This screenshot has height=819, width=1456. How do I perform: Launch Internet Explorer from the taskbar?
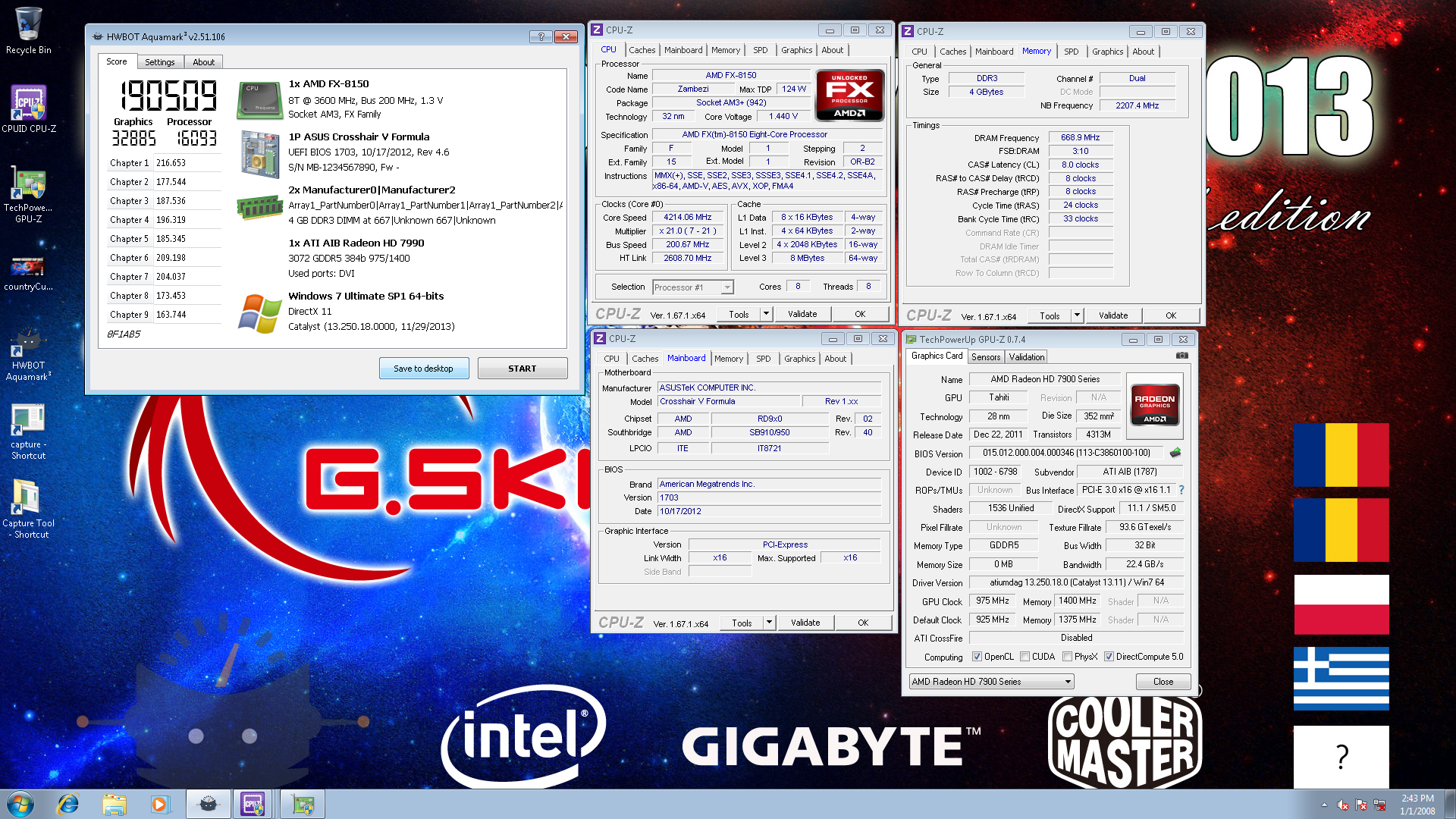[x=68, y=804]
